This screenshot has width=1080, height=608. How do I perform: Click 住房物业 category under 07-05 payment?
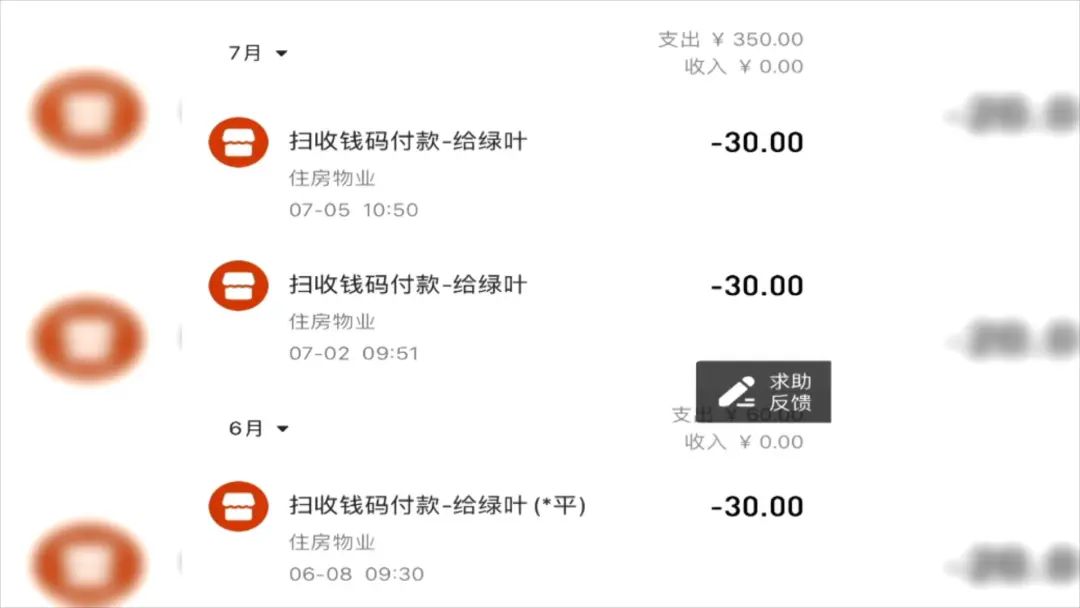pos(332,178)
